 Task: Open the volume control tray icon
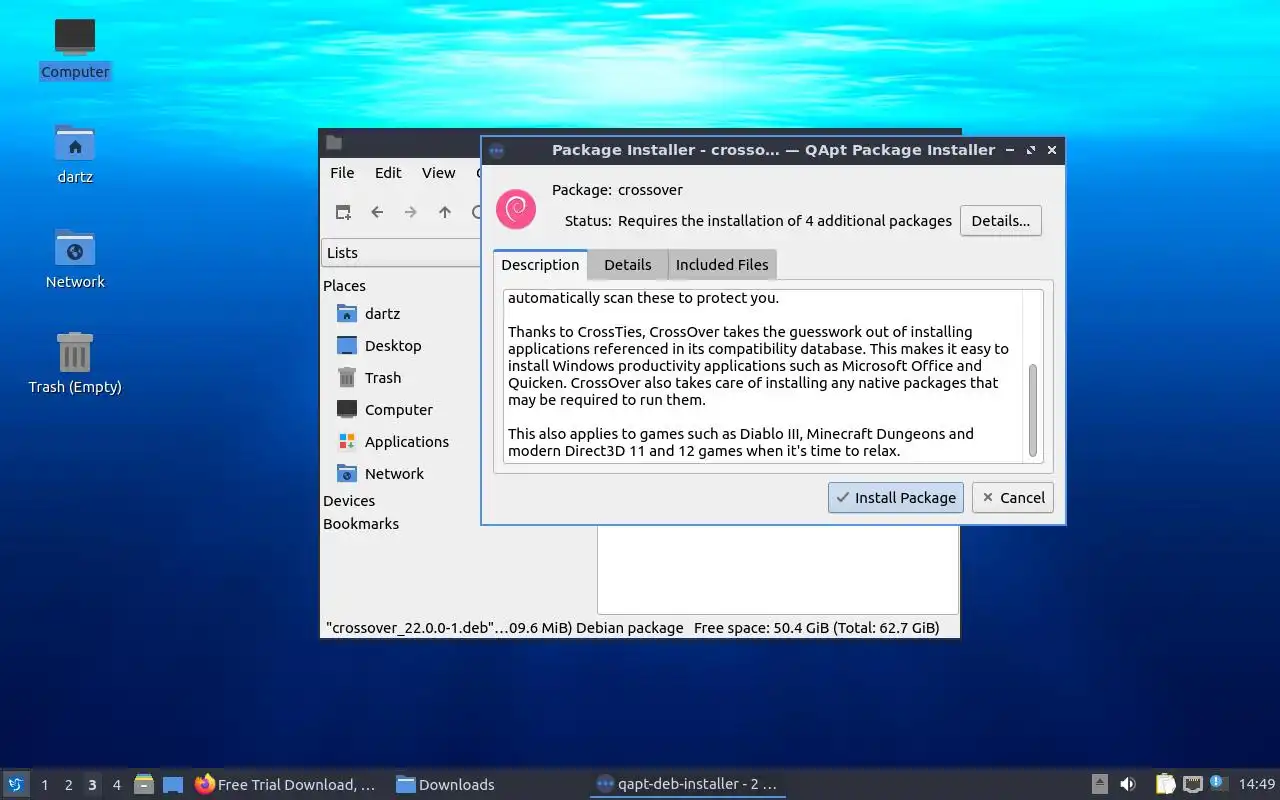pos(1128,784)
